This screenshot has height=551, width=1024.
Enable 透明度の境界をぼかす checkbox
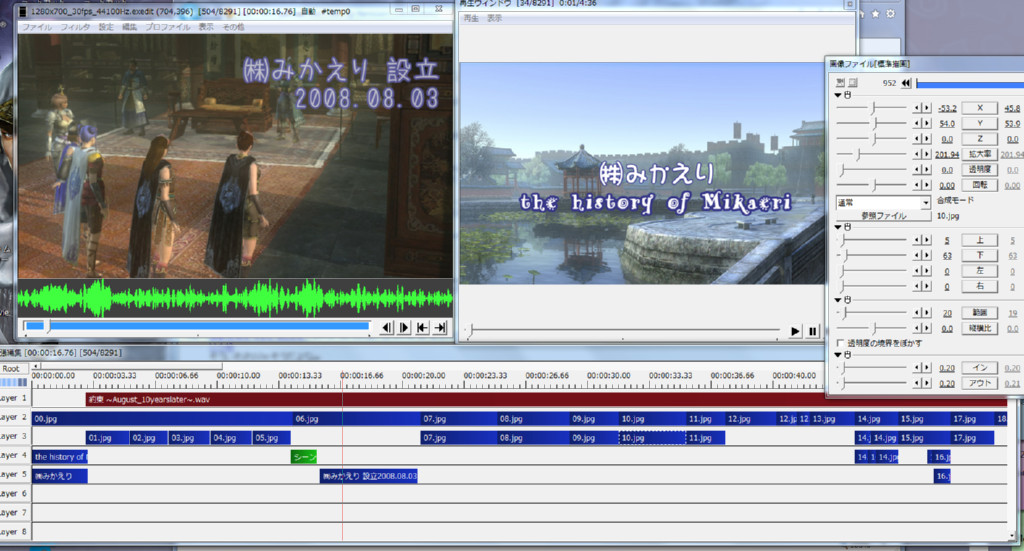(840, 343)
